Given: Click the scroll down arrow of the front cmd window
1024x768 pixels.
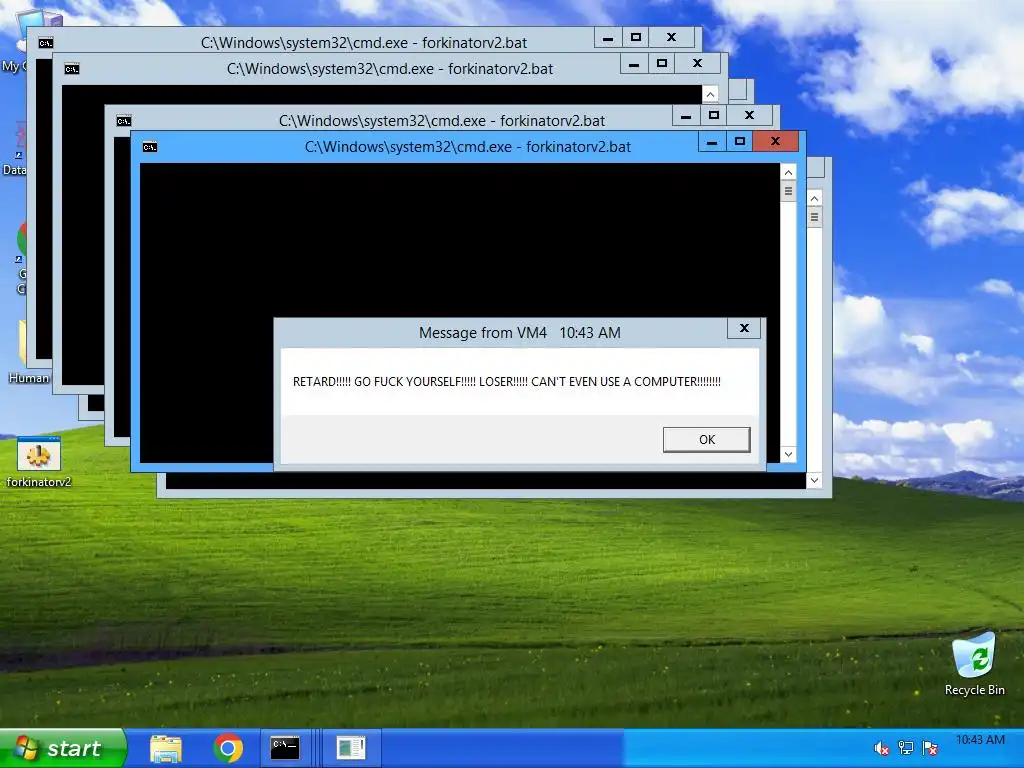Looking at the screenshot, I should 788,454.
